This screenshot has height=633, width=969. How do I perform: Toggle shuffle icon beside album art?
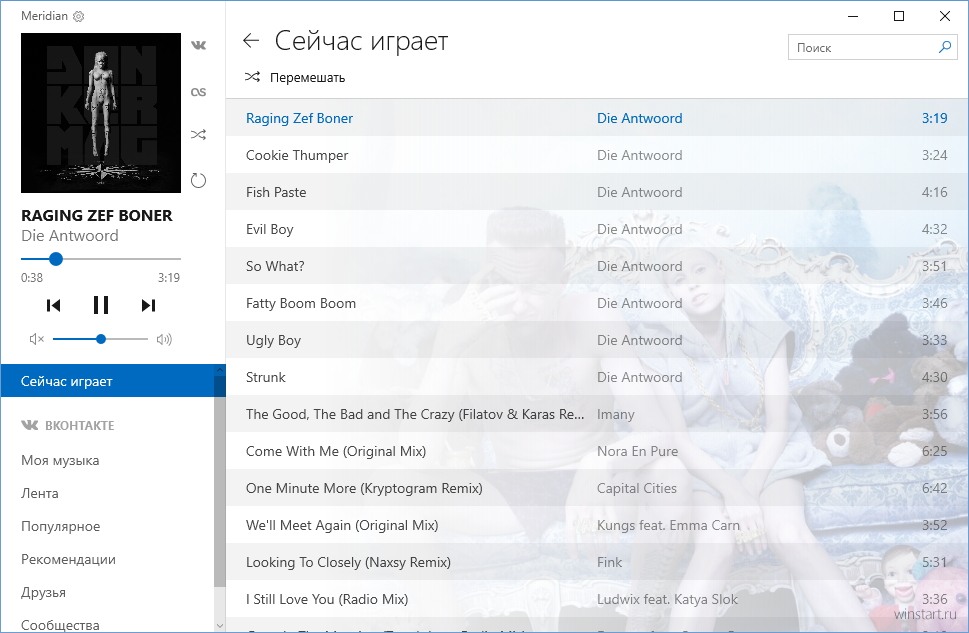coord(198,135)
